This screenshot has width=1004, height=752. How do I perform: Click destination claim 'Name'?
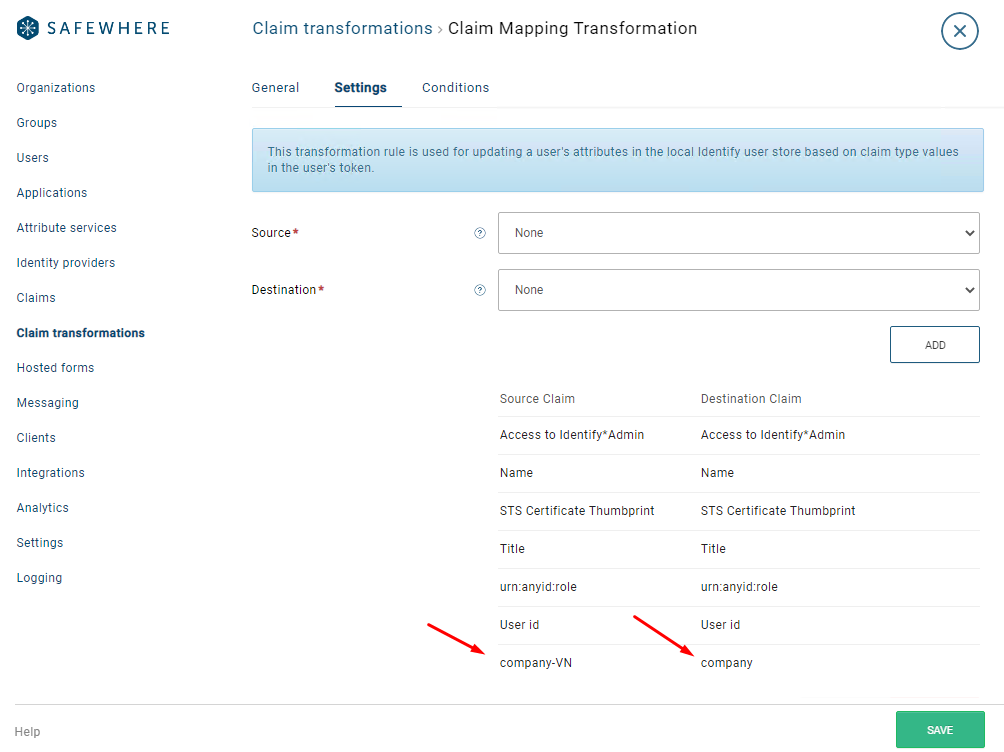[x=717, y=473]
